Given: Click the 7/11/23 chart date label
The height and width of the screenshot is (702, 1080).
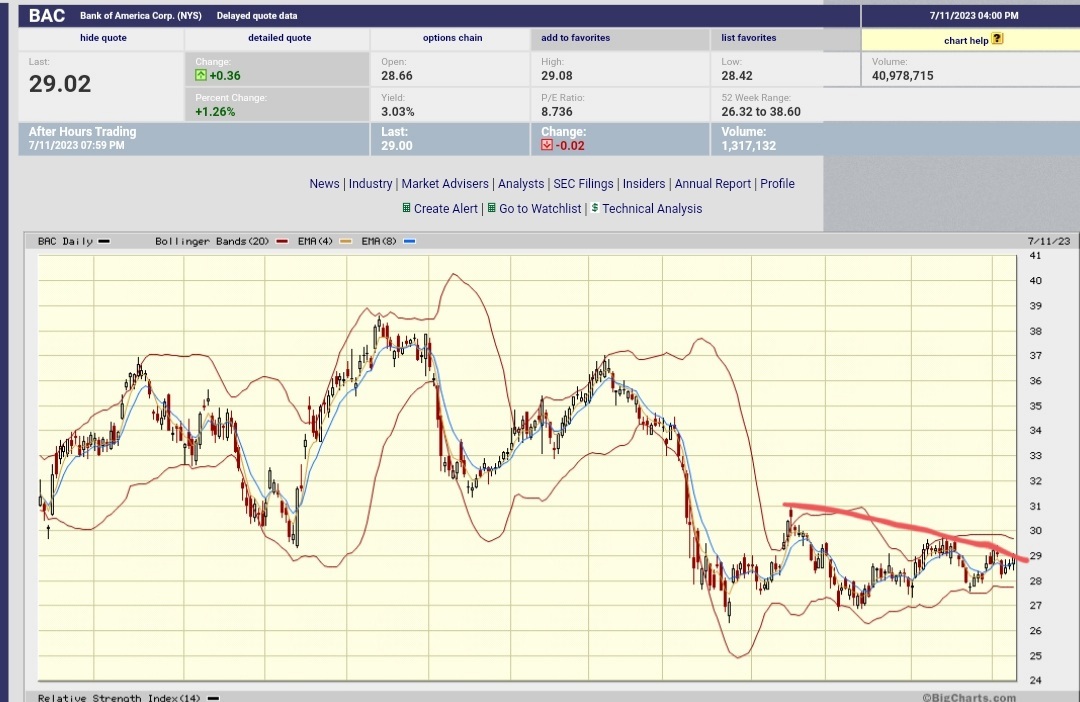Looking at the screenshot, I should pyautogui.click(x=1049, y=241).
